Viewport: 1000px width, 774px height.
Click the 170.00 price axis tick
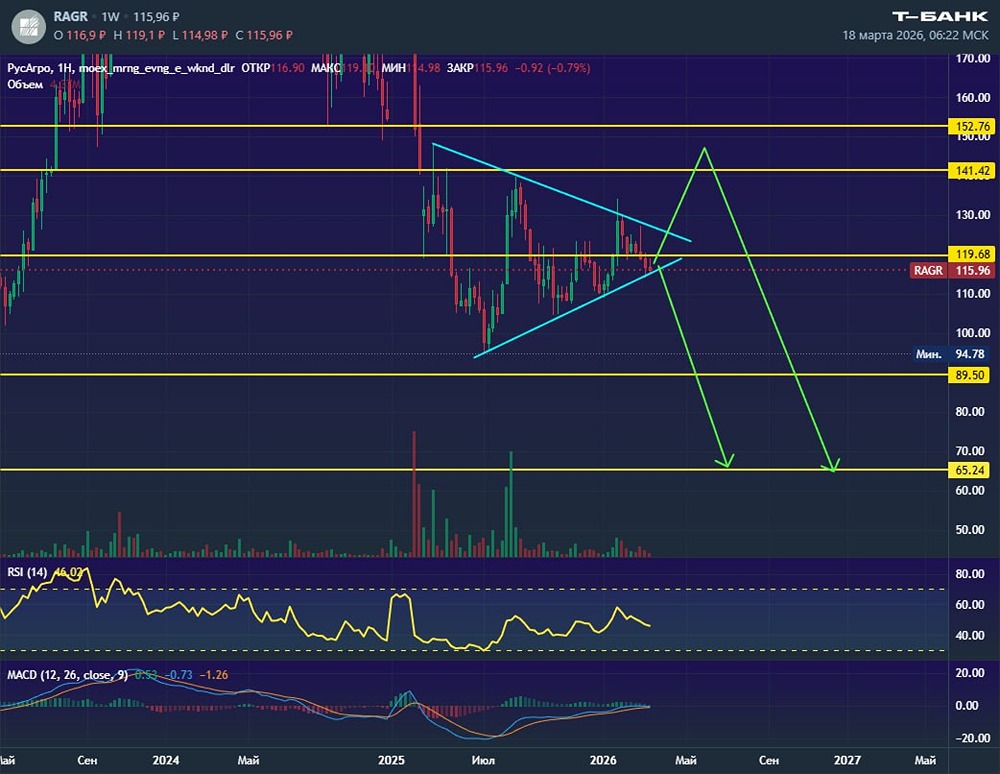pyautogui.click(x=973, y=58)
